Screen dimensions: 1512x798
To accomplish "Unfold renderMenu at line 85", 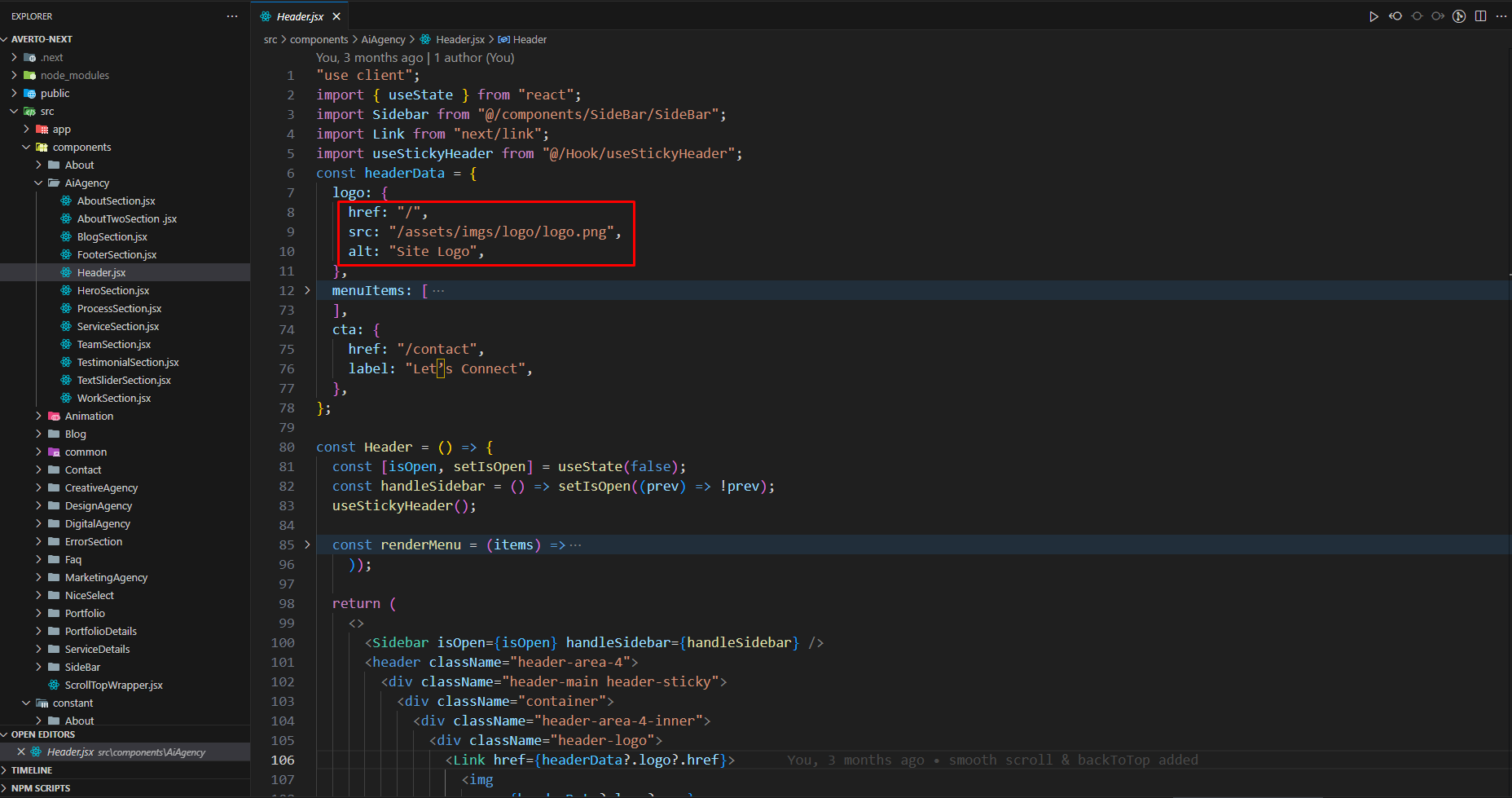I will 307,544.
